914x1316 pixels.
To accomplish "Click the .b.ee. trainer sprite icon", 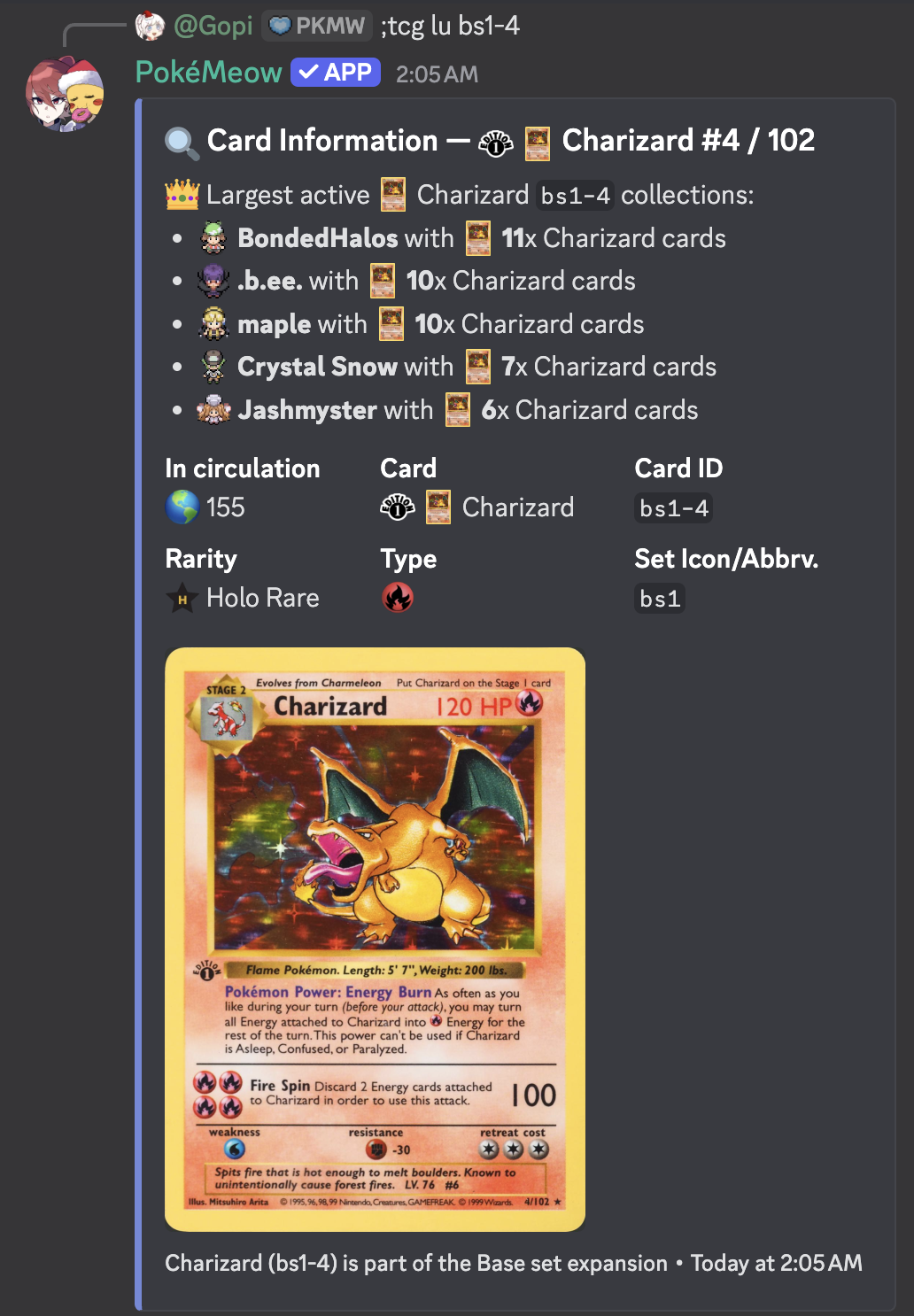I will tap(213, 281).
